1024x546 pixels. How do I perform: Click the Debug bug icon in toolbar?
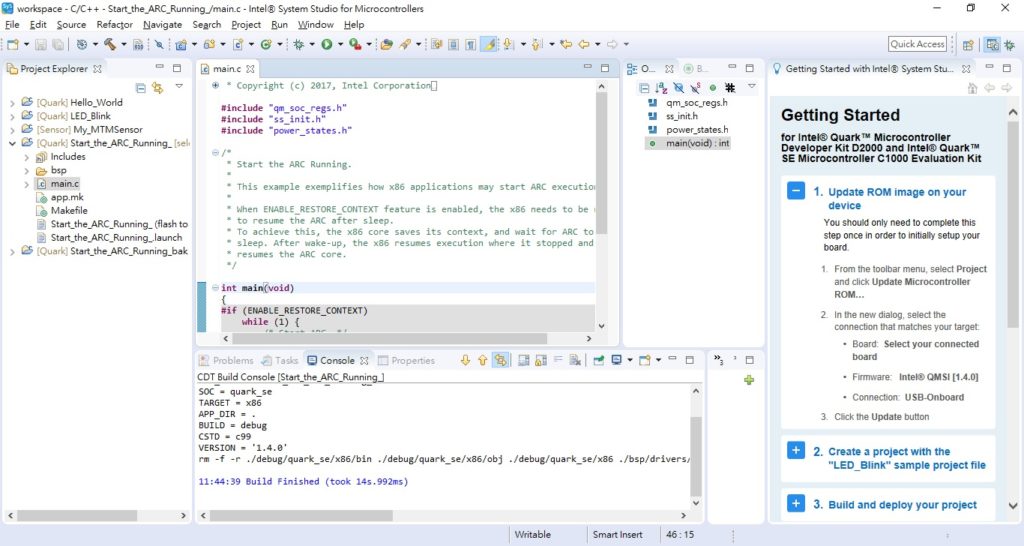[x=299, y=44]
